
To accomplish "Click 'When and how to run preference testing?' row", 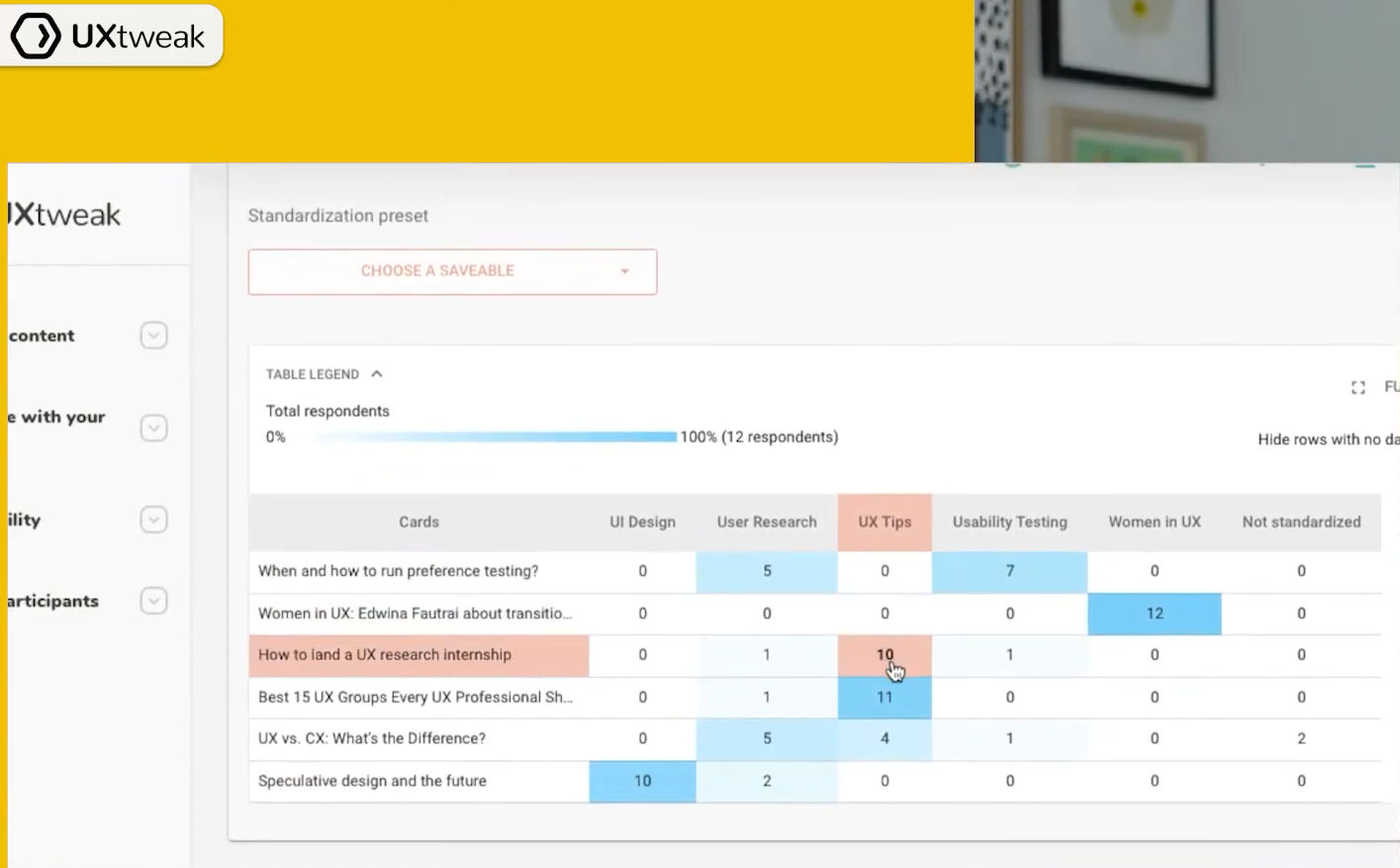I will (x=815, y=571).
